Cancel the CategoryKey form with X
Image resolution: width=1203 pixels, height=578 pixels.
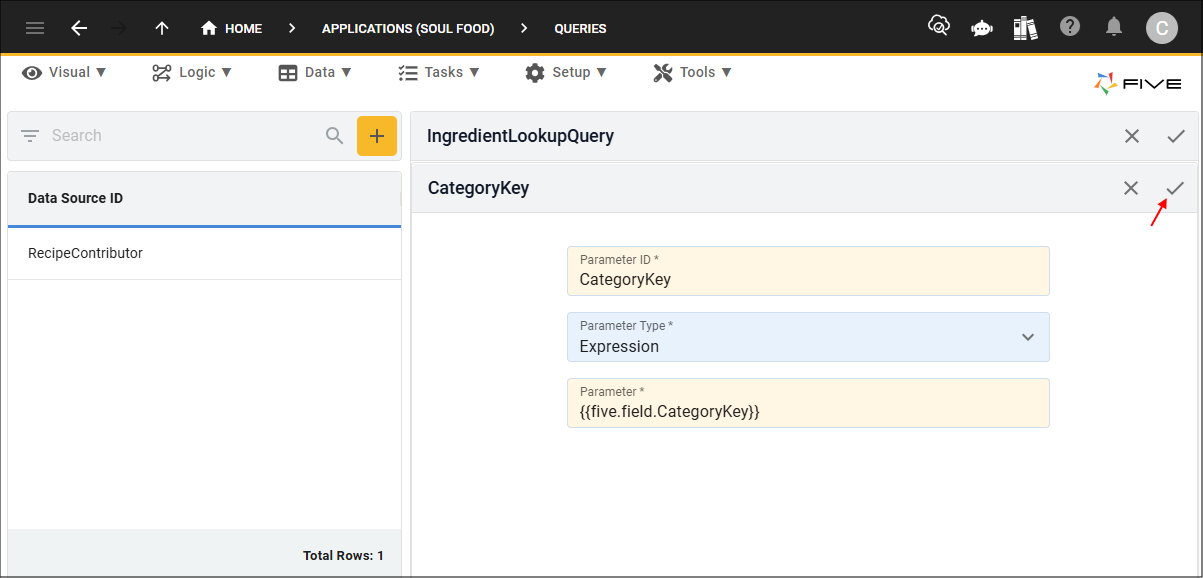pos(1131,188)
